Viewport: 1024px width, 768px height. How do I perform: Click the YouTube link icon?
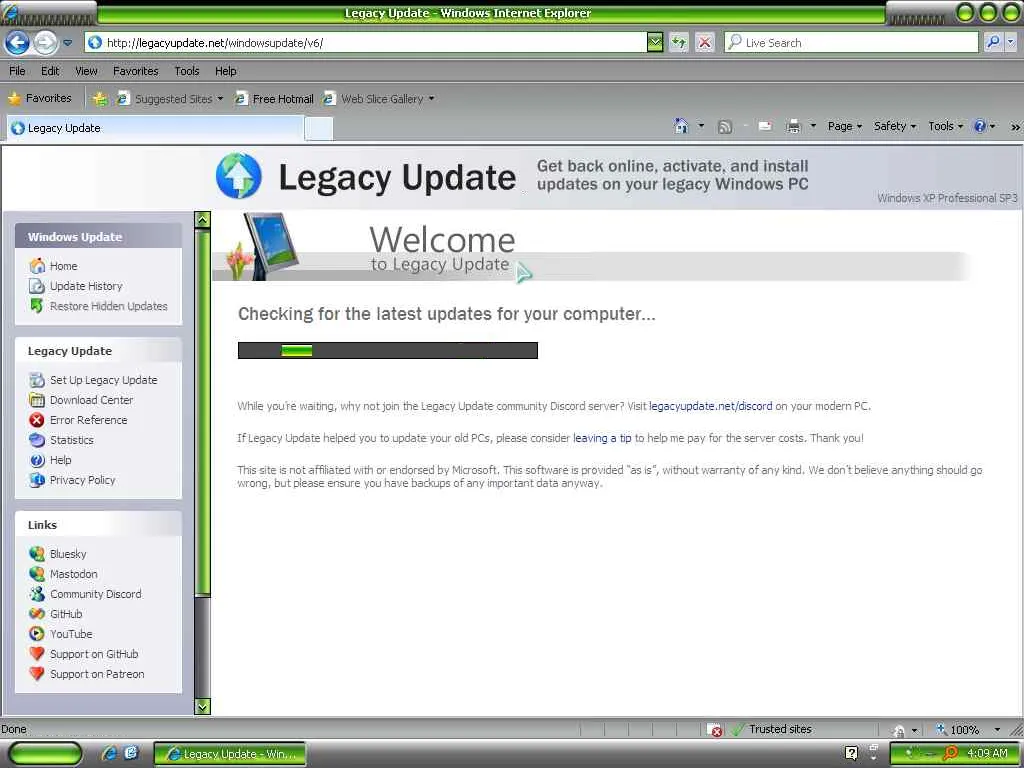pyautogui.click(x=37, y=633)
